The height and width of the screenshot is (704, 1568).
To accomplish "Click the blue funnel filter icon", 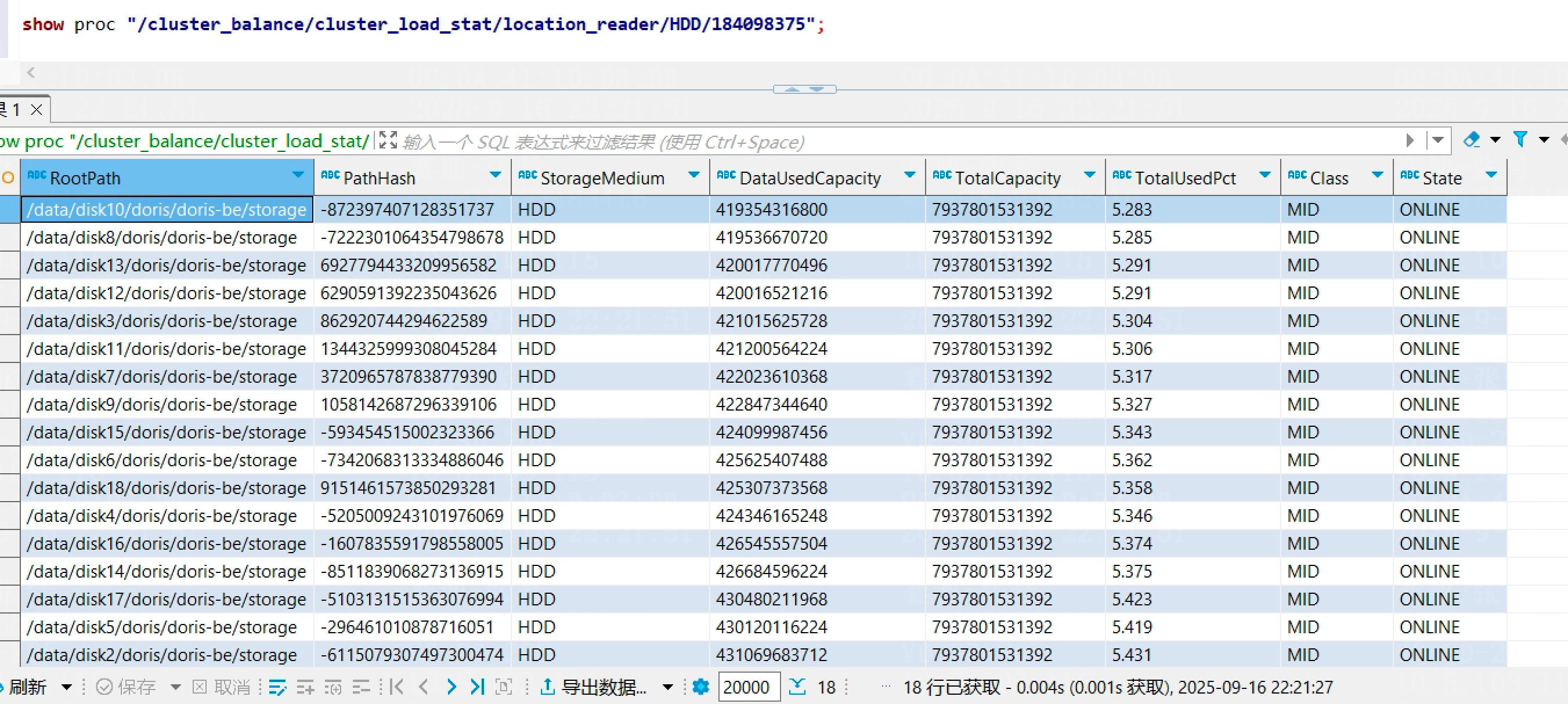I will pos(1520,140).
